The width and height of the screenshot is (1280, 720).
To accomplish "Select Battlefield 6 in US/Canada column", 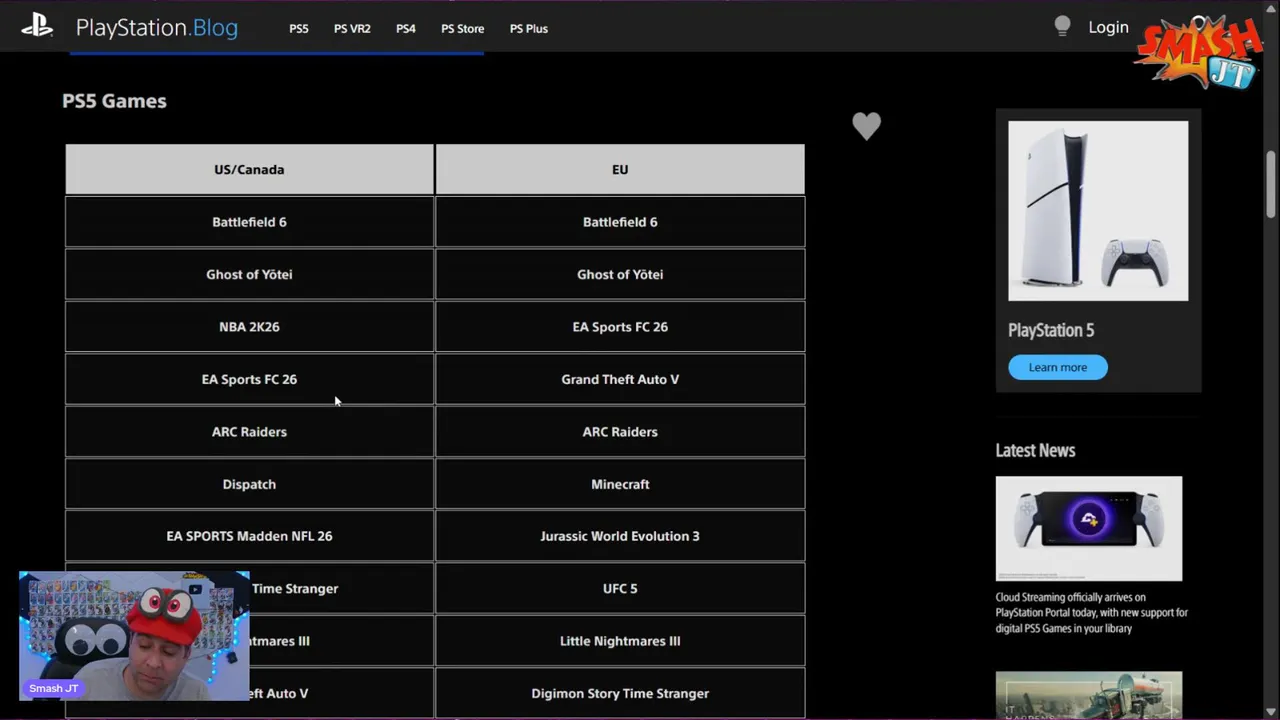I will click(249, 222).
